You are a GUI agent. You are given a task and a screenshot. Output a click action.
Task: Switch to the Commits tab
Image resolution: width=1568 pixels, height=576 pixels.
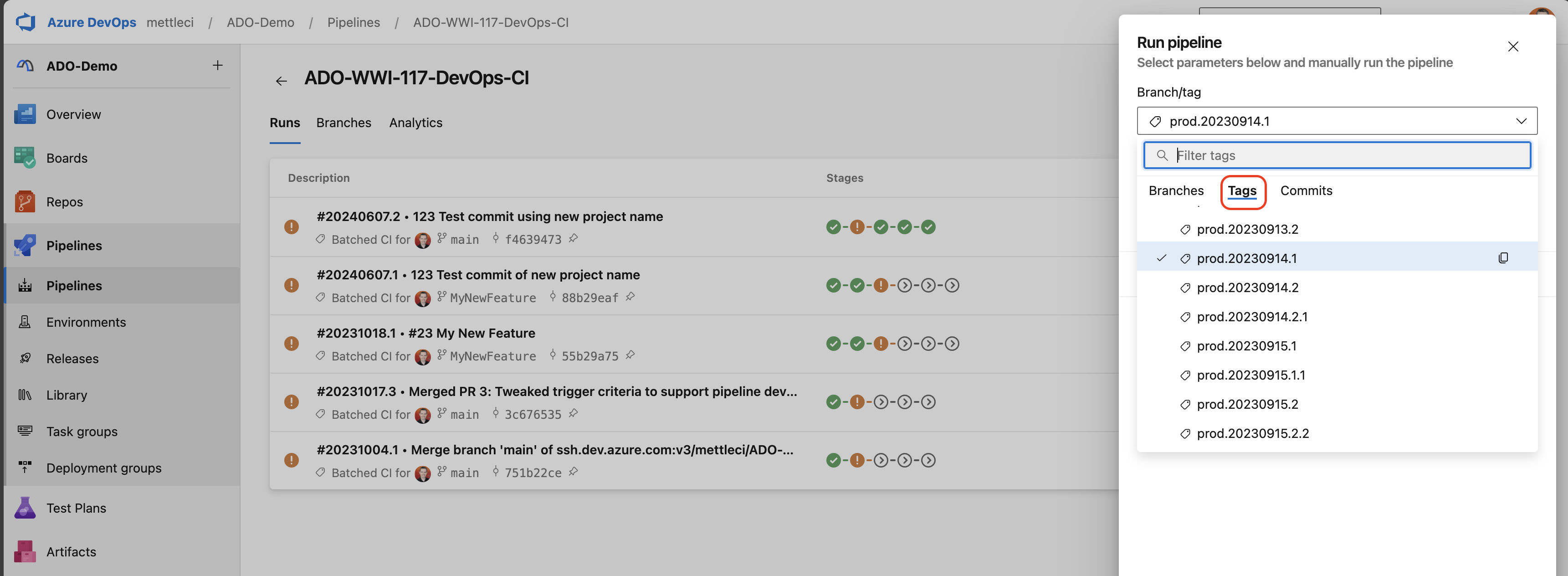coord(1306,191)
